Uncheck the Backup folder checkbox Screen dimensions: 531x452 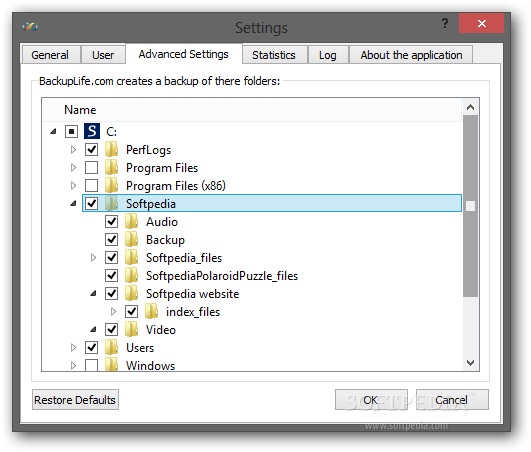[111, 239]
